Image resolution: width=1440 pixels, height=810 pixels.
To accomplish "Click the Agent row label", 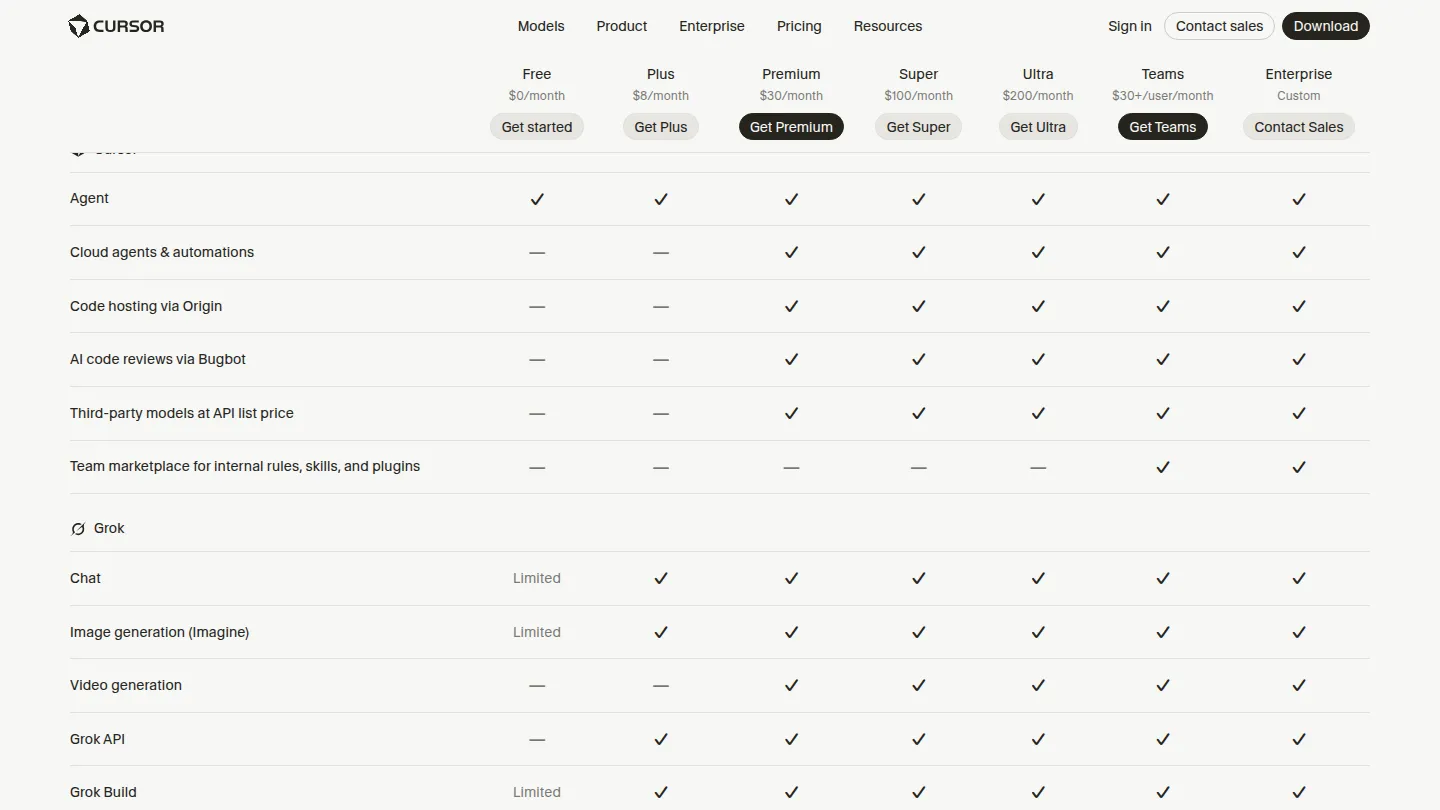I will [x=89, y=198].
